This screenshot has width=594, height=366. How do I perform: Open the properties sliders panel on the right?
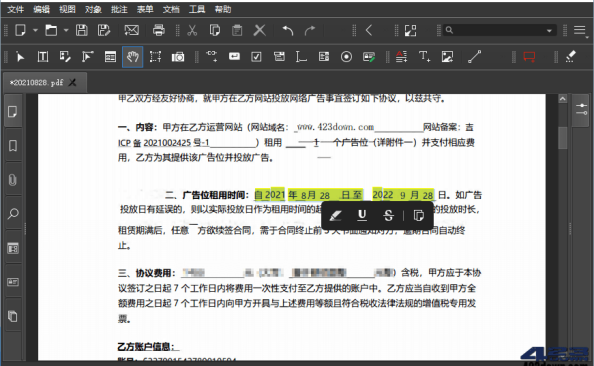581,109
